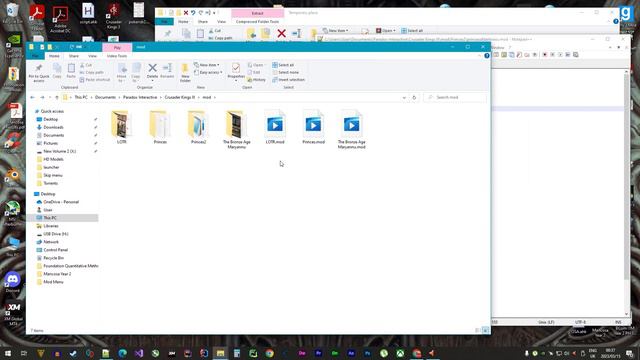Open the Easy access dropdown

coord(209,72)
